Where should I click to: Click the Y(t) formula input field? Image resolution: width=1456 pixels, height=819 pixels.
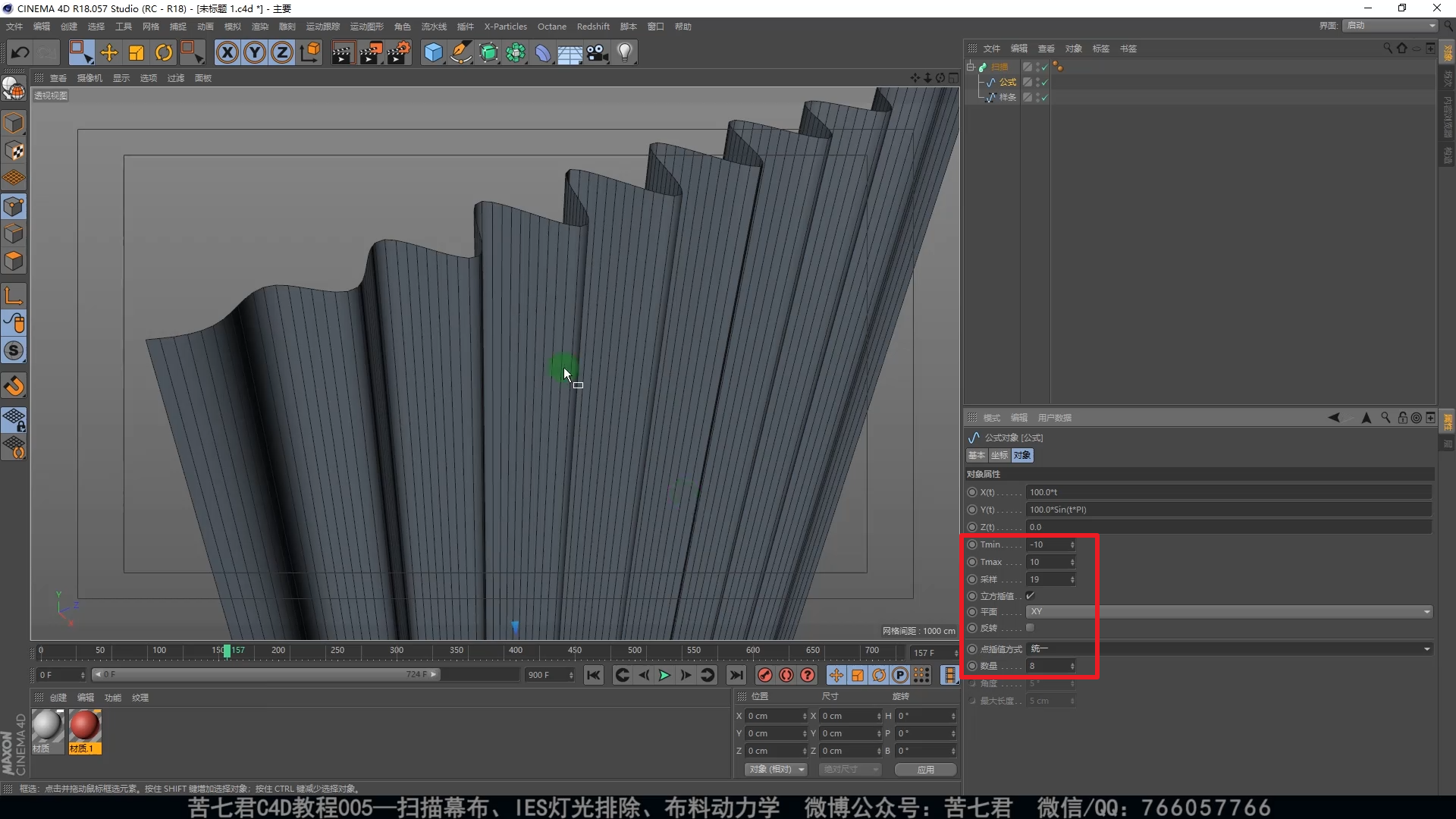pos(1228,510)
